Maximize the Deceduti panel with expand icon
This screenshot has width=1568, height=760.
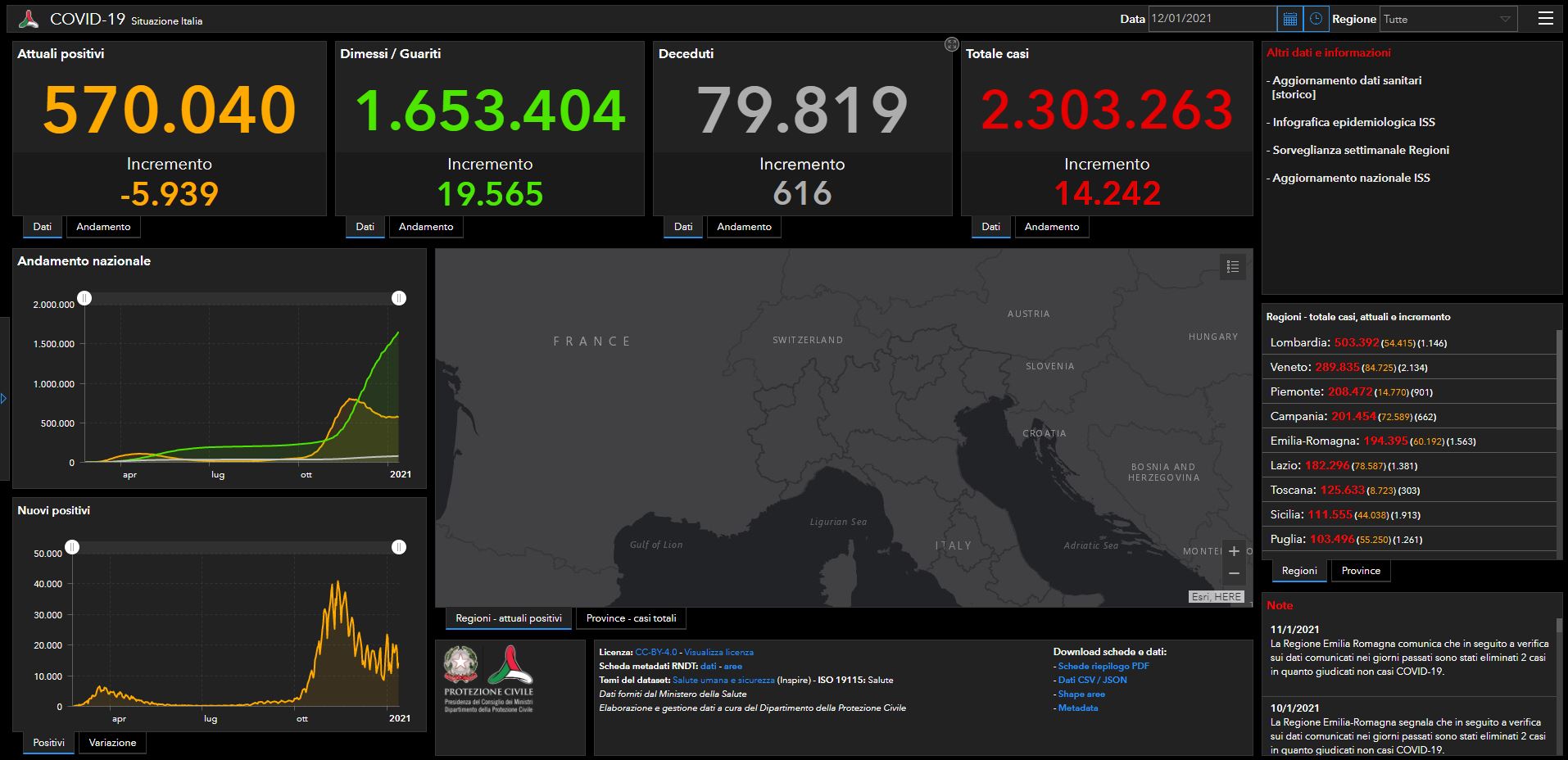(951, 45)
